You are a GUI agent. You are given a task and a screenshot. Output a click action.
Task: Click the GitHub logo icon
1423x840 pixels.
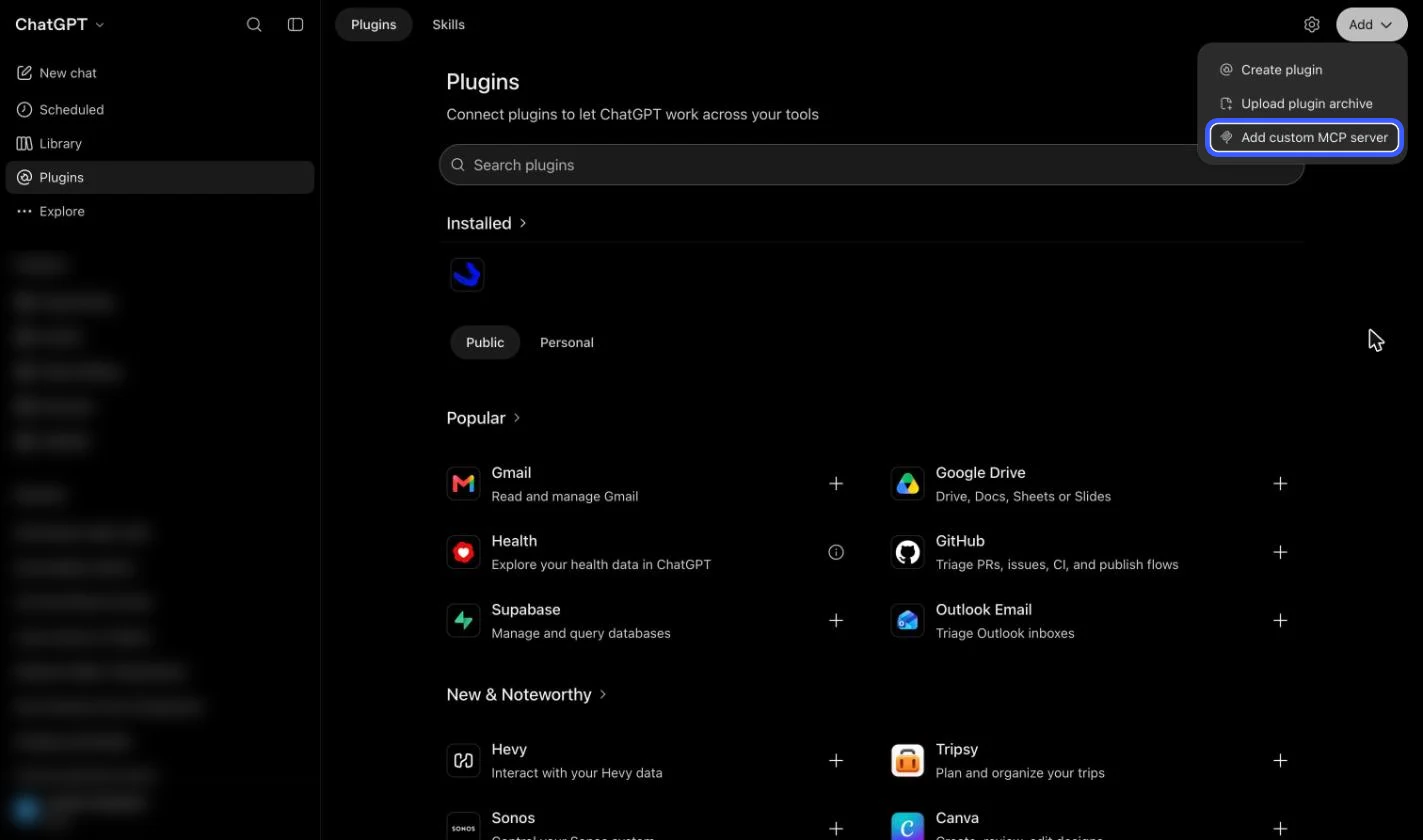click(907, 552)
